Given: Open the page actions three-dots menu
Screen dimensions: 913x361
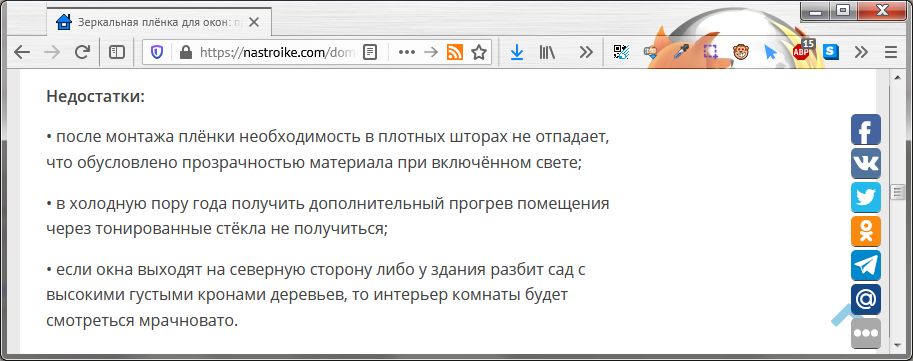Looking at the screenshot, I should click(x=406, y=52).
